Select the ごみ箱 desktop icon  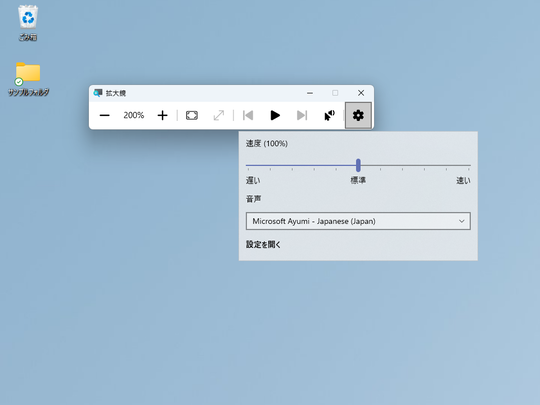pyautogui.click(x=28, y=23)
